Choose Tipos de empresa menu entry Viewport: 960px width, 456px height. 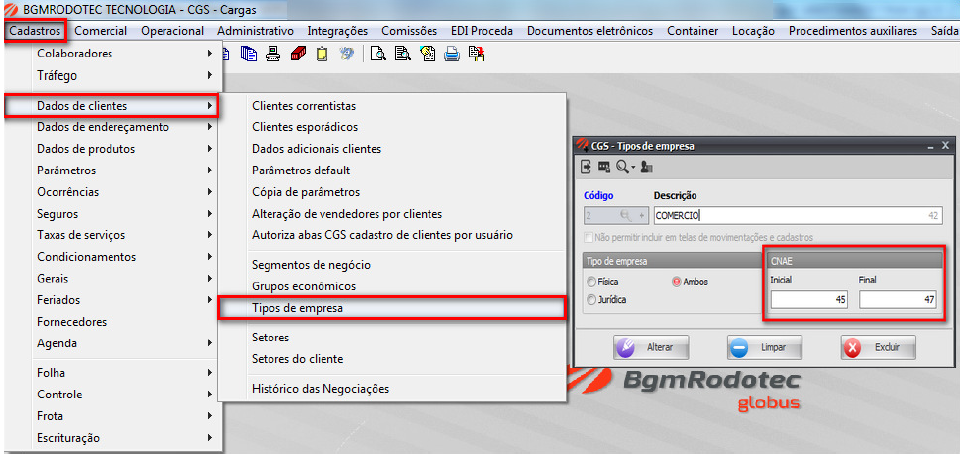pos(391,308)
